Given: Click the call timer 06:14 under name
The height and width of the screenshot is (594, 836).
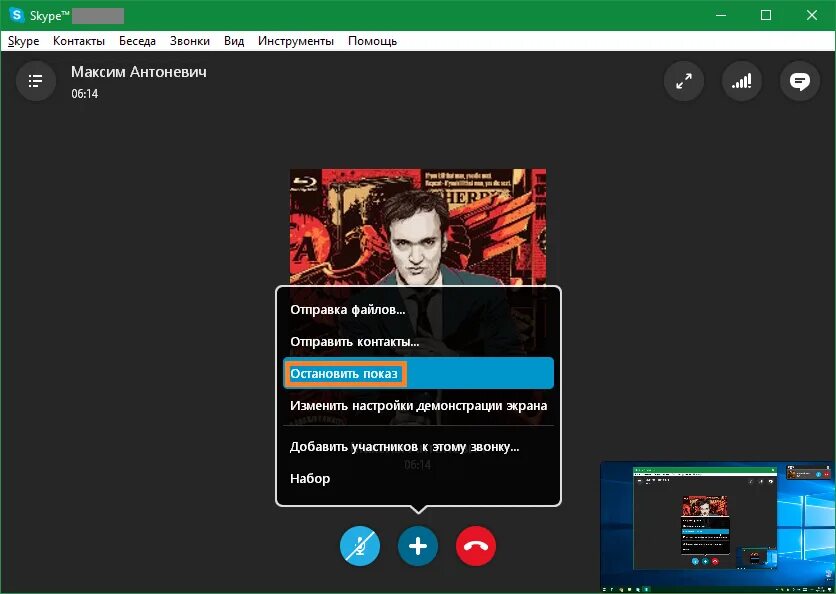Looking at the screenshot, I should 85,94.
